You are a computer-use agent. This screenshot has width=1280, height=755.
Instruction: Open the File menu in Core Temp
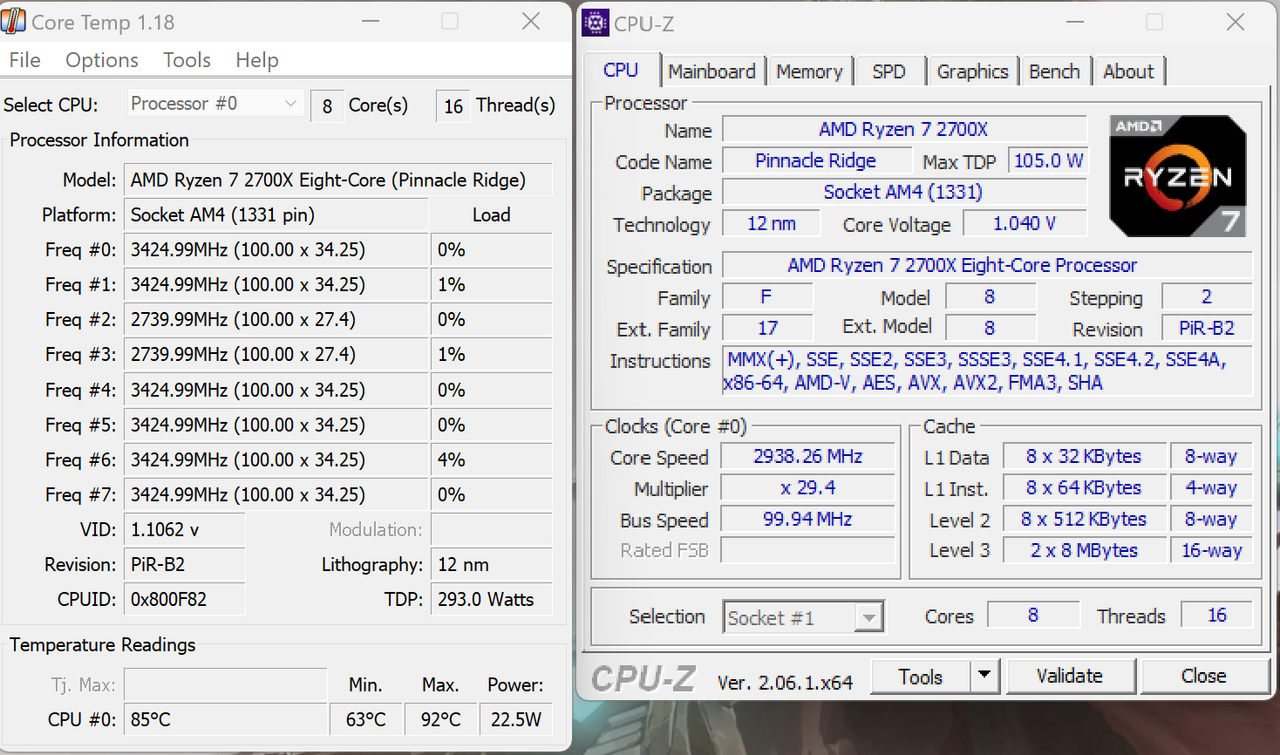pyautogui.click(x=23, y=60)
